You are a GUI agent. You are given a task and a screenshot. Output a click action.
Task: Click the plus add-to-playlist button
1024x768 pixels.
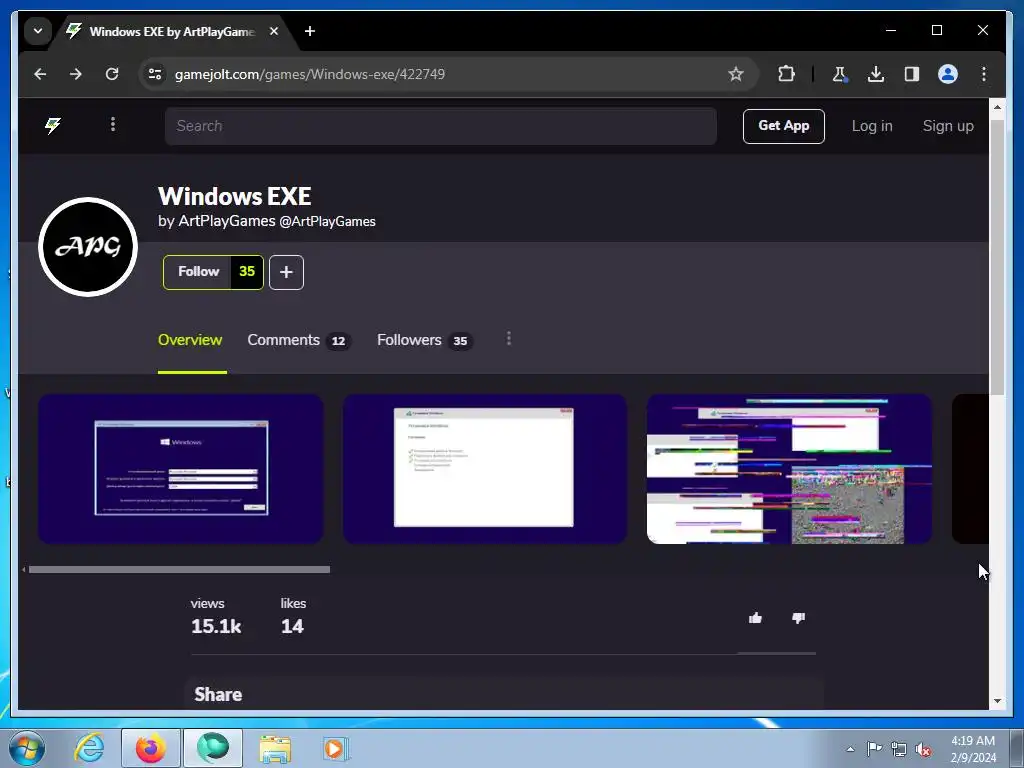pyautogui.click(x=286, y=272)
